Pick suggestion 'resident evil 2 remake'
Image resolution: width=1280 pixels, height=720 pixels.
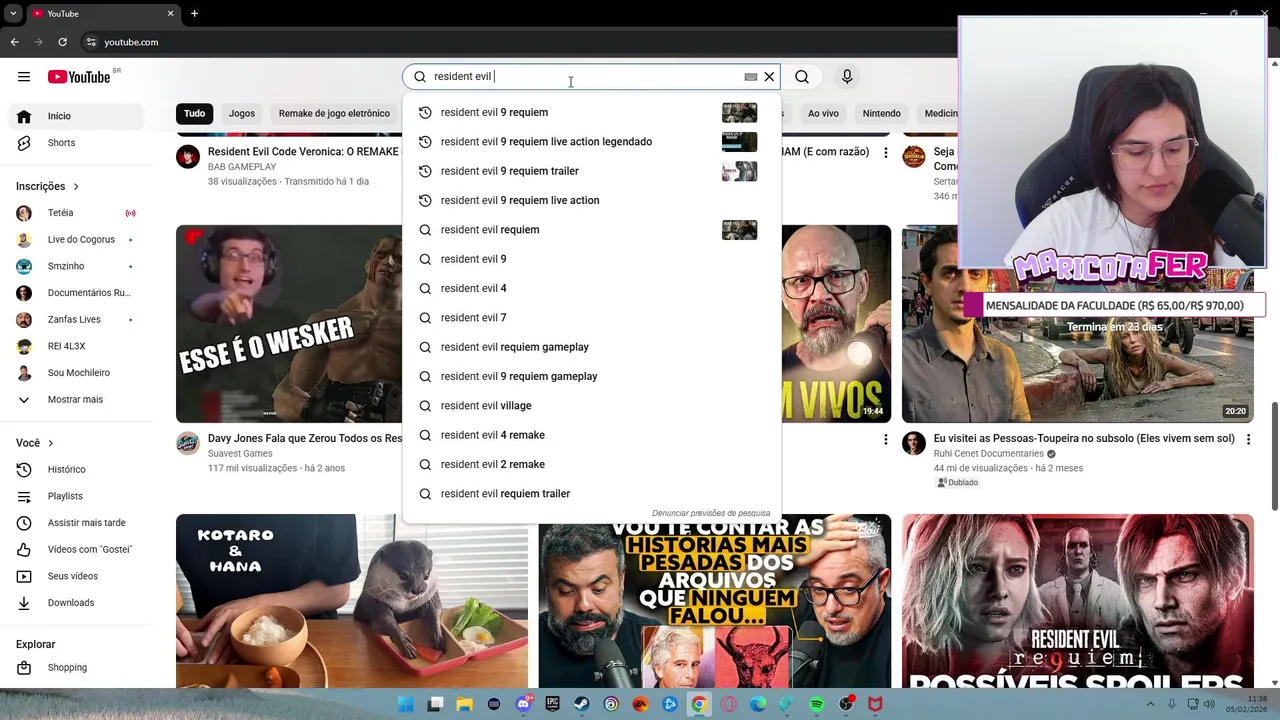click(591, 464)
